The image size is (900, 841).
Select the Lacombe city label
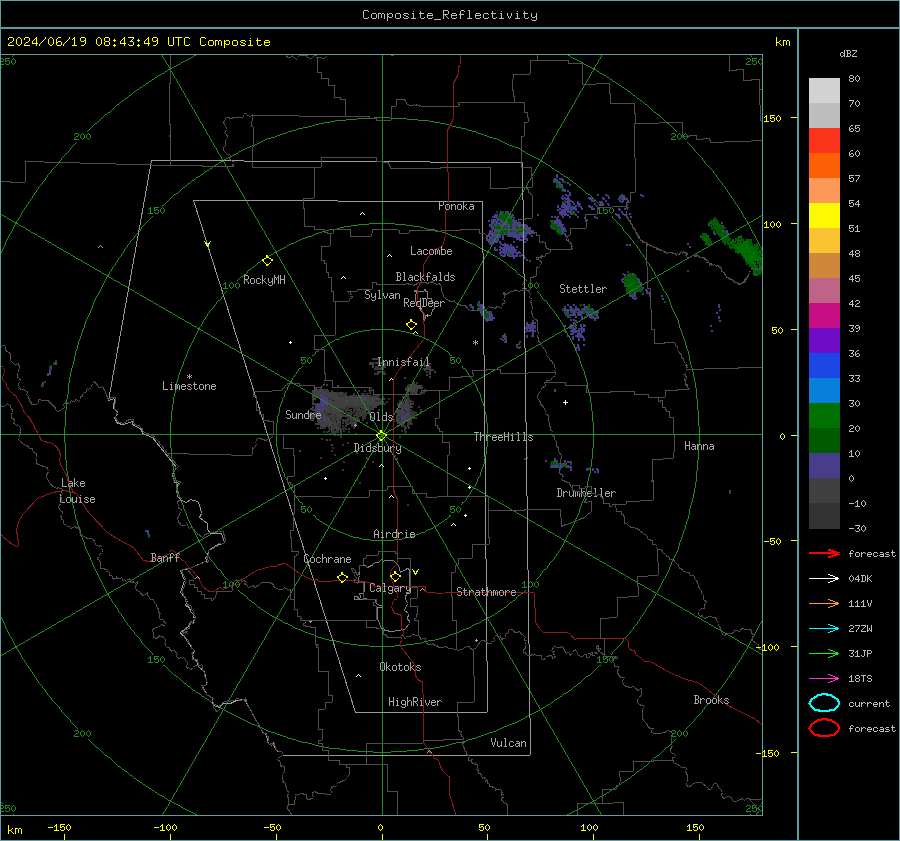[431, 251]
